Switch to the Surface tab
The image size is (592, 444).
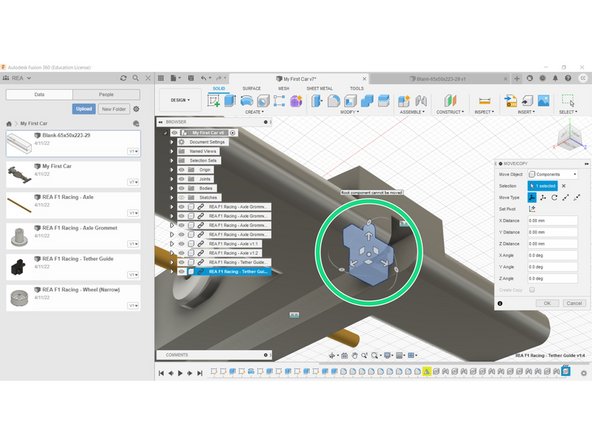(x=251, y=88)
